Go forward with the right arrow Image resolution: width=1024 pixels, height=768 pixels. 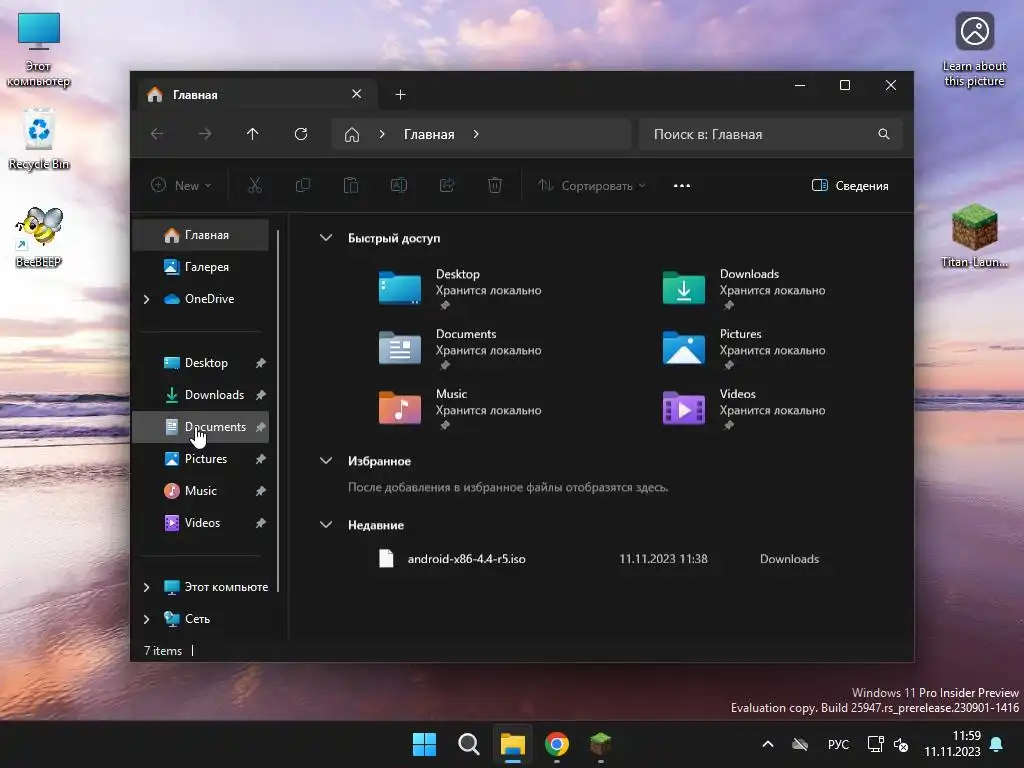point(205,134)
